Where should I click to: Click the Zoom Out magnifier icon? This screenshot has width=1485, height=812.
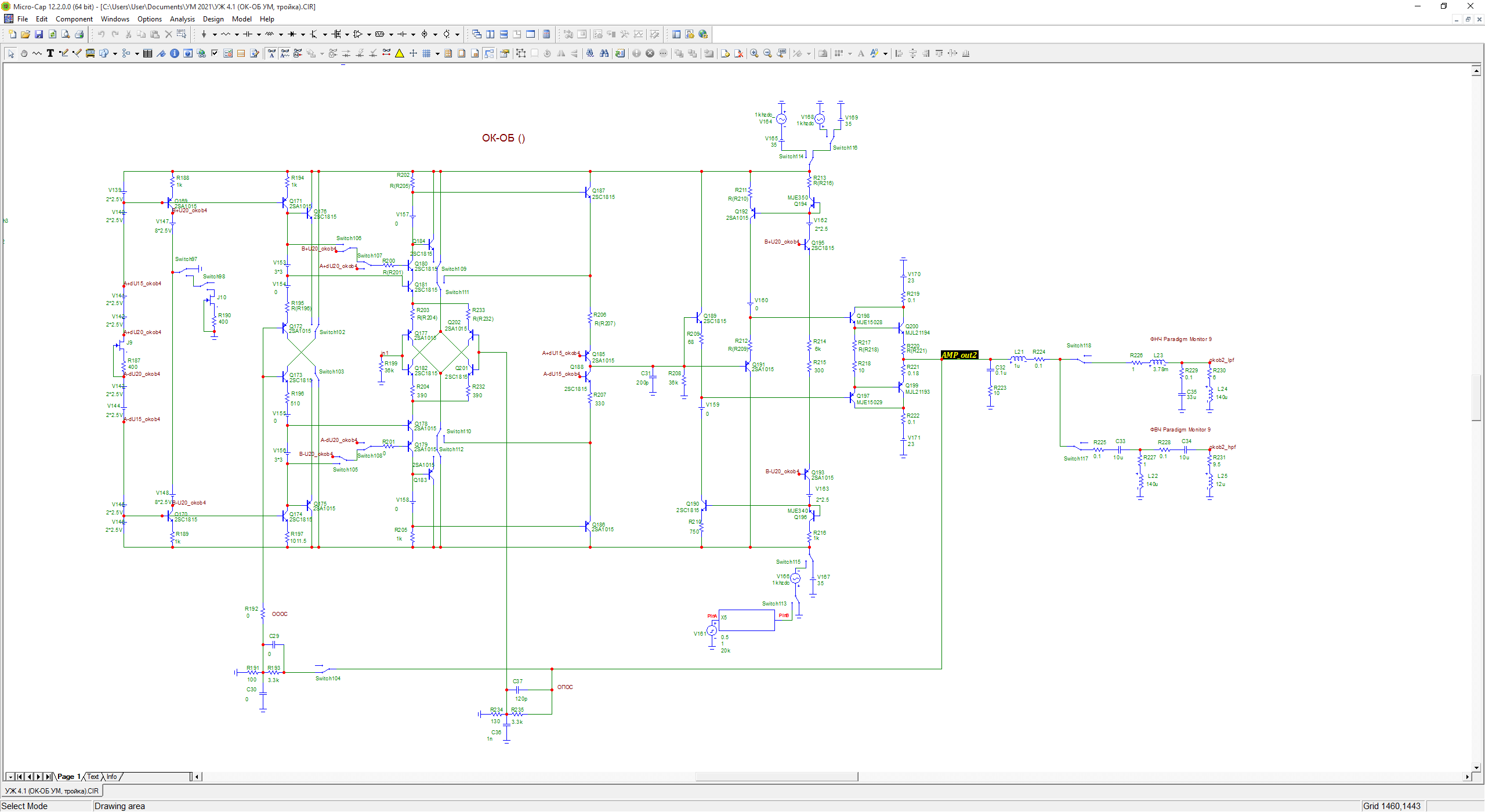tap(767, 53)
